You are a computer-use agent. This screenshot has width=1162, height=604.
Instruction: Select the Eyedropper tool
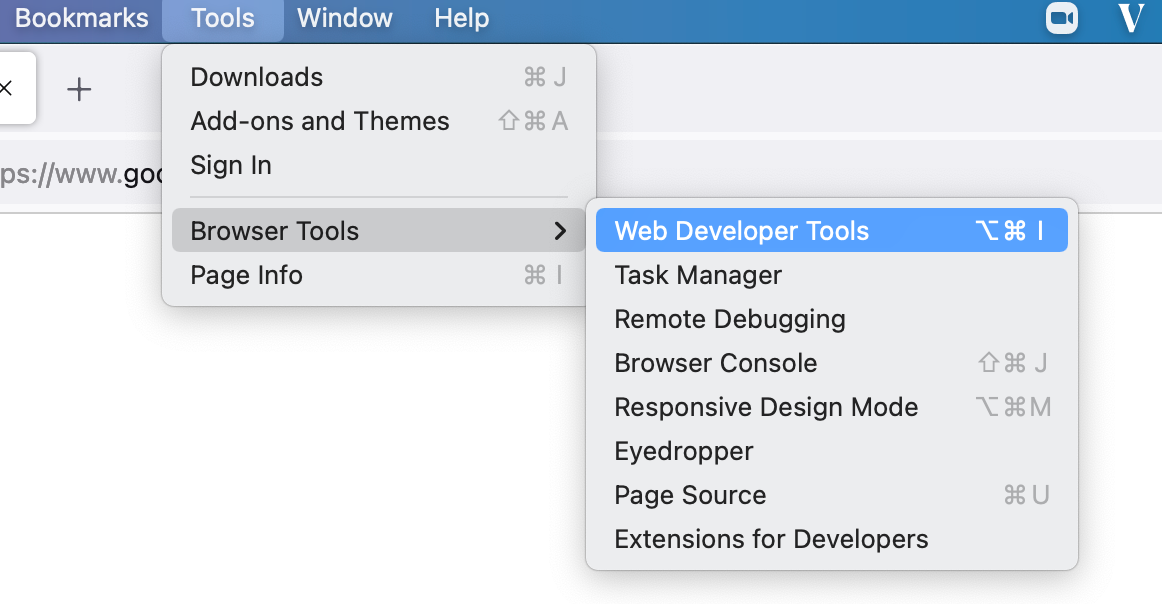coord(683,450)
